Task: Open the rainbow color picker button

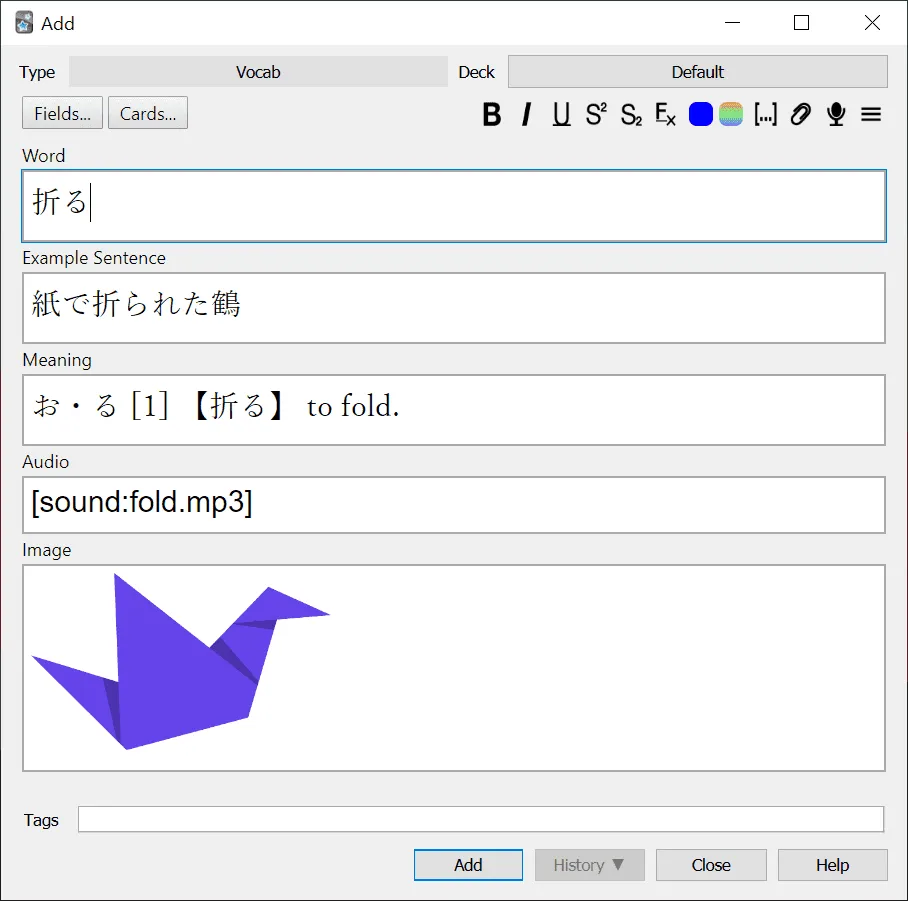Action: click(x=731, y=114)
